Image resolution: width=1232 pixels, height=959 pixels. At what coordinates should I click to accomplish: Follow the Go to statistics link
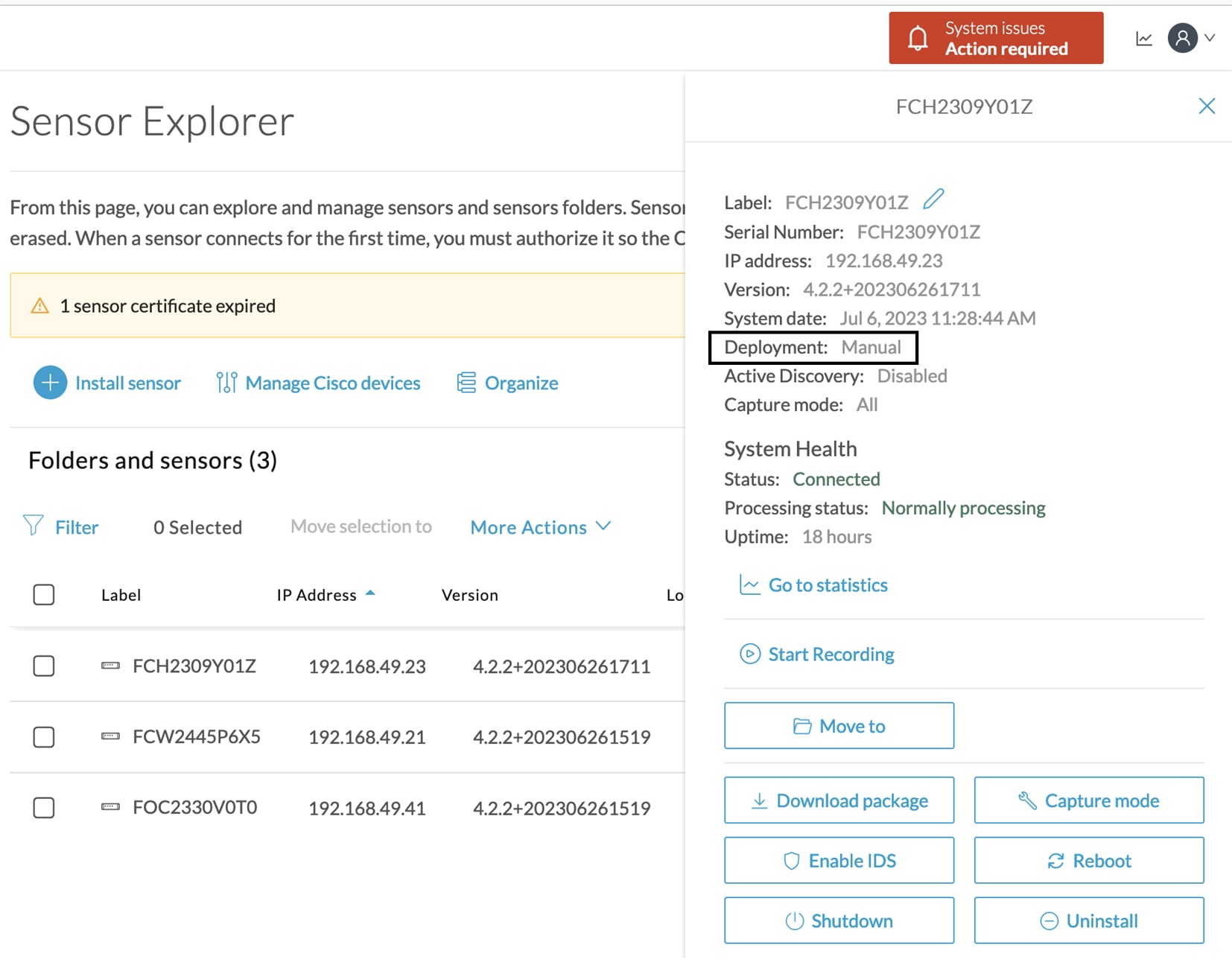click(x=827, y=585)
